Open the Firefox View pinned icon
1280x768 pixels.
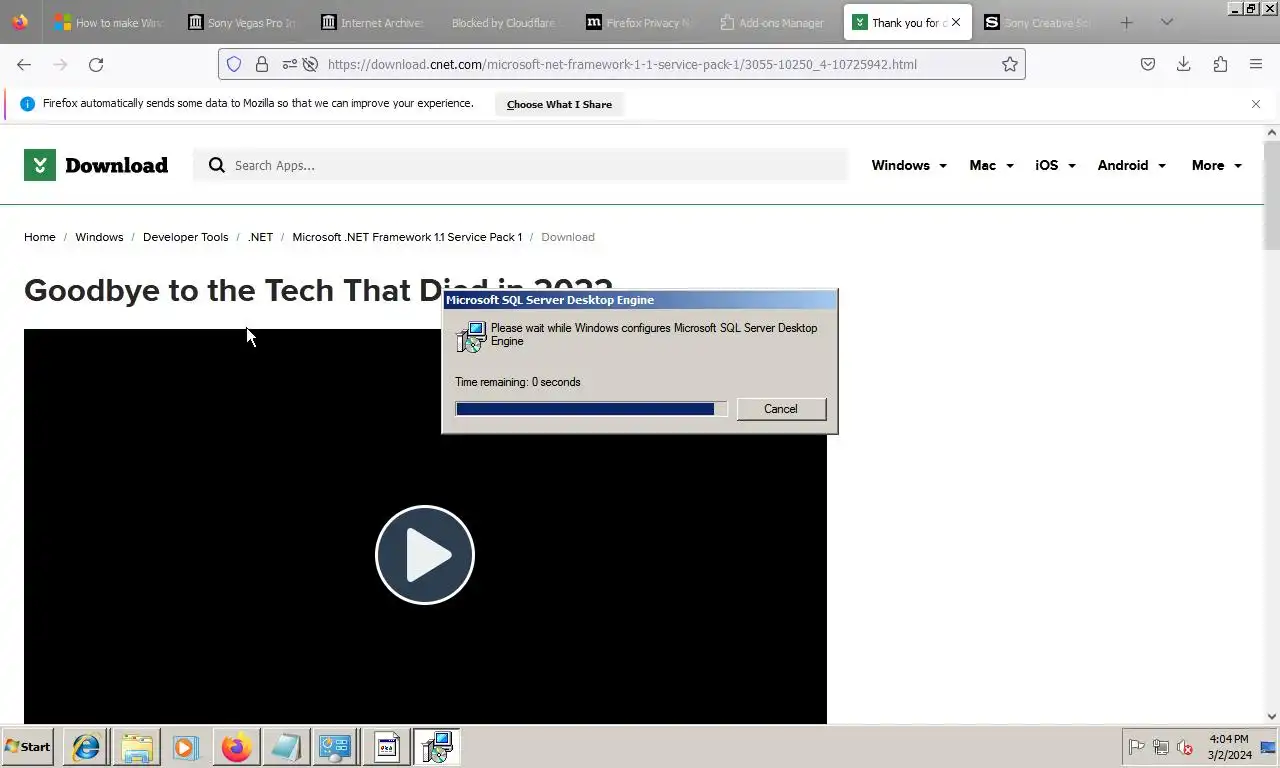(20, 22)
